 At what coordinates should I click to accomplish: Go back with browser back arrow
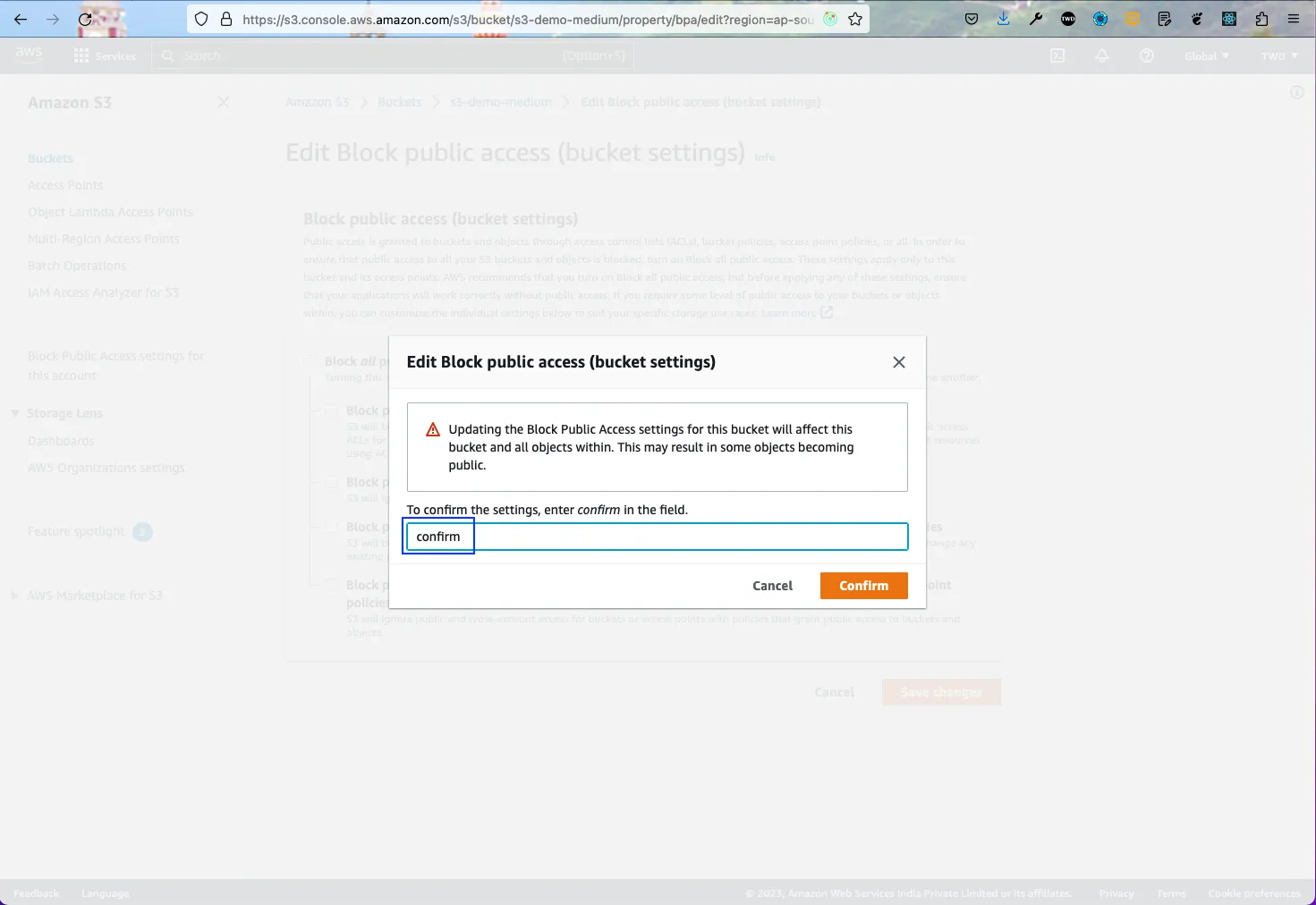coord(20,19)
